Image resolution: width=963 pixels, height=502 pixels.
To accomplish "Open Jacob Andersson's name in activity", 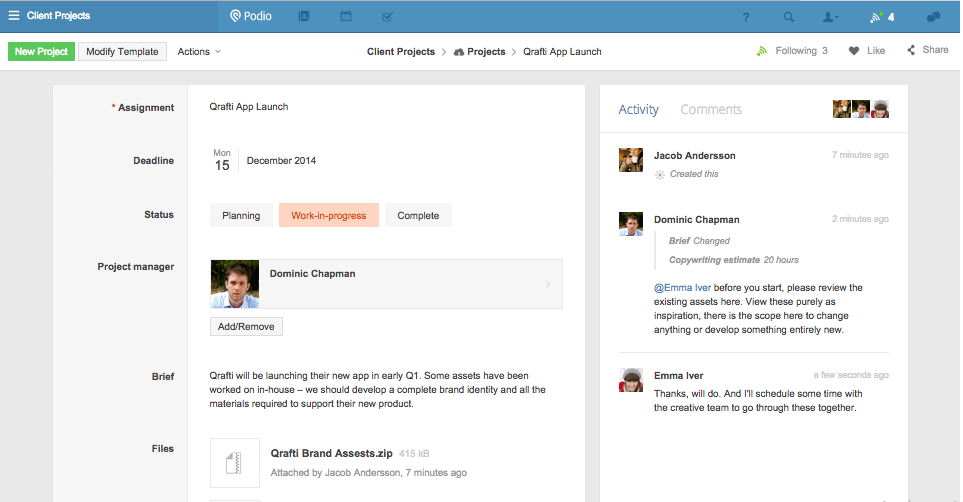I will (695, 156).
